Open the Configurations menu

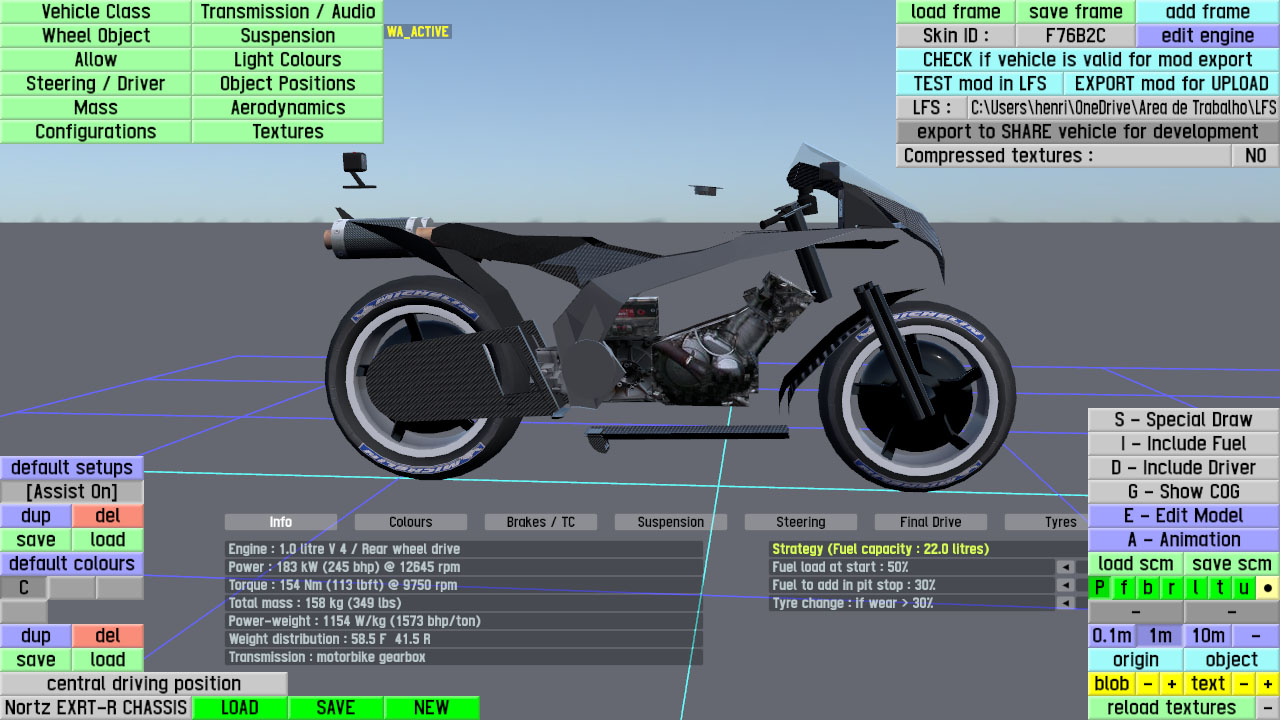click(x=96, y=132)
